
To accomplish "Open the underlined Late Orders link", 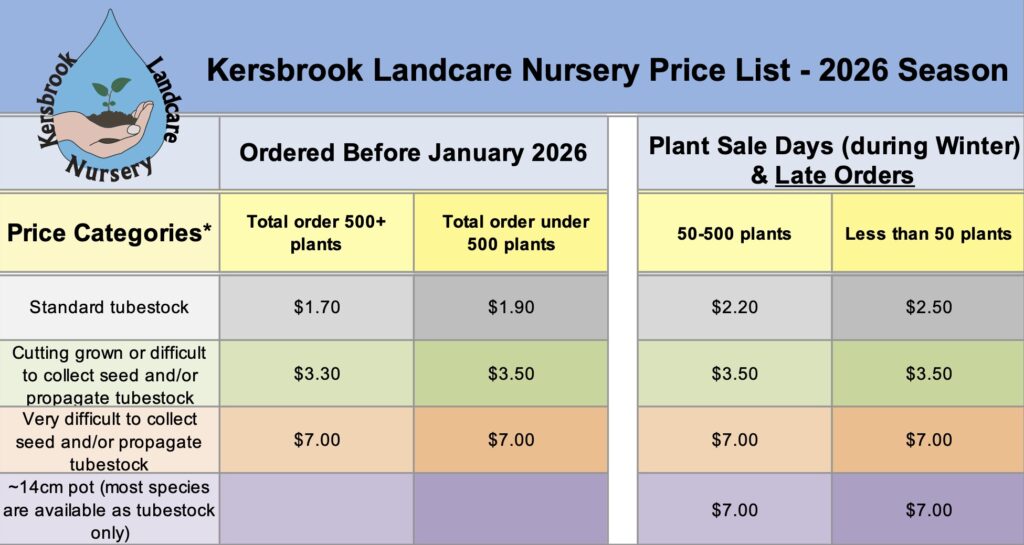I will pos(844,176).
